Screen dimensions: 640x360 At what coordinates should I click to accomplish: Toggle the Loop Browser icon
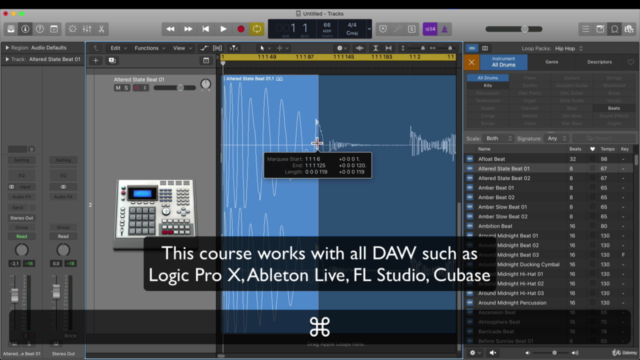(x=614, y=29)
